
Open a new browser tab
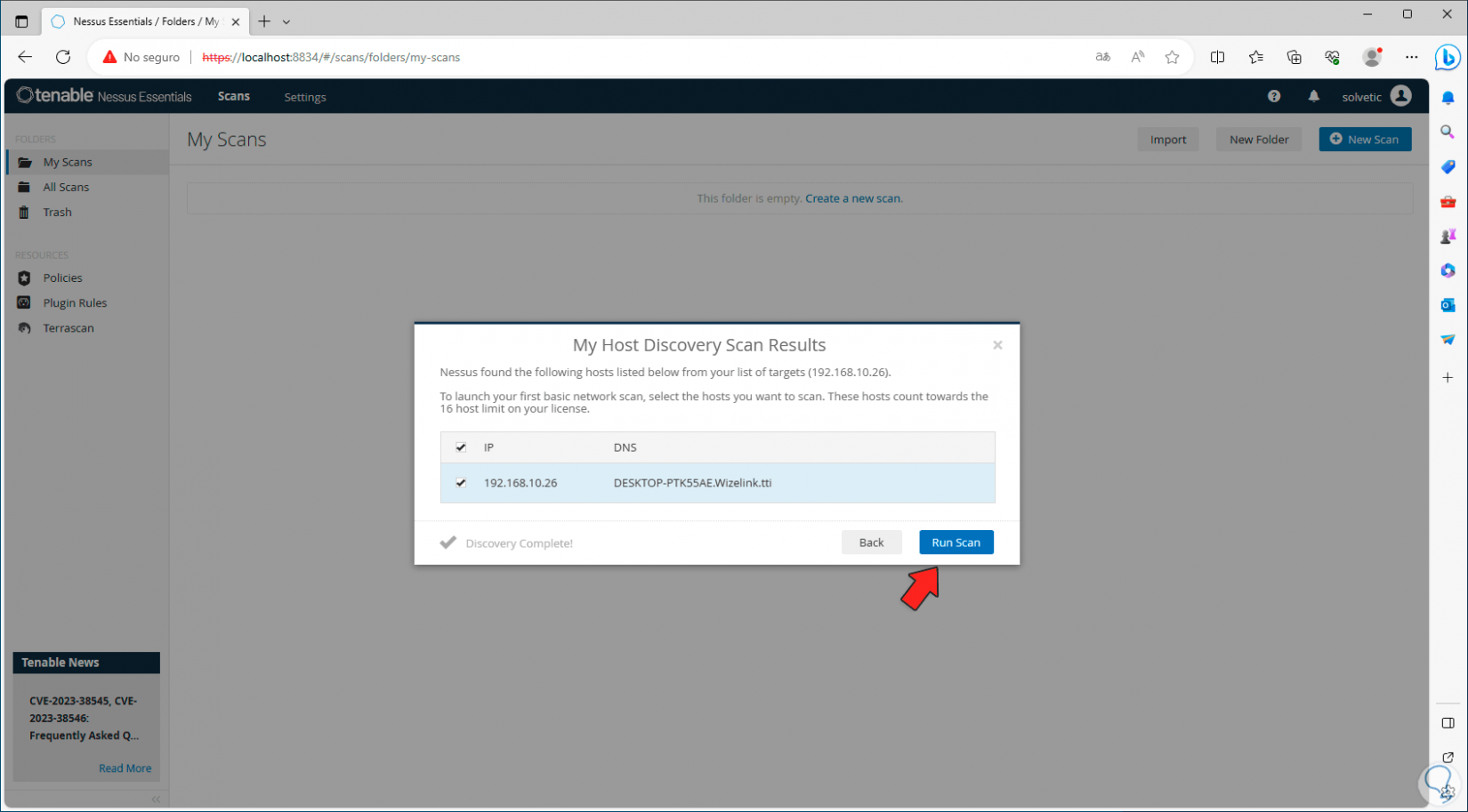point(264,21)
